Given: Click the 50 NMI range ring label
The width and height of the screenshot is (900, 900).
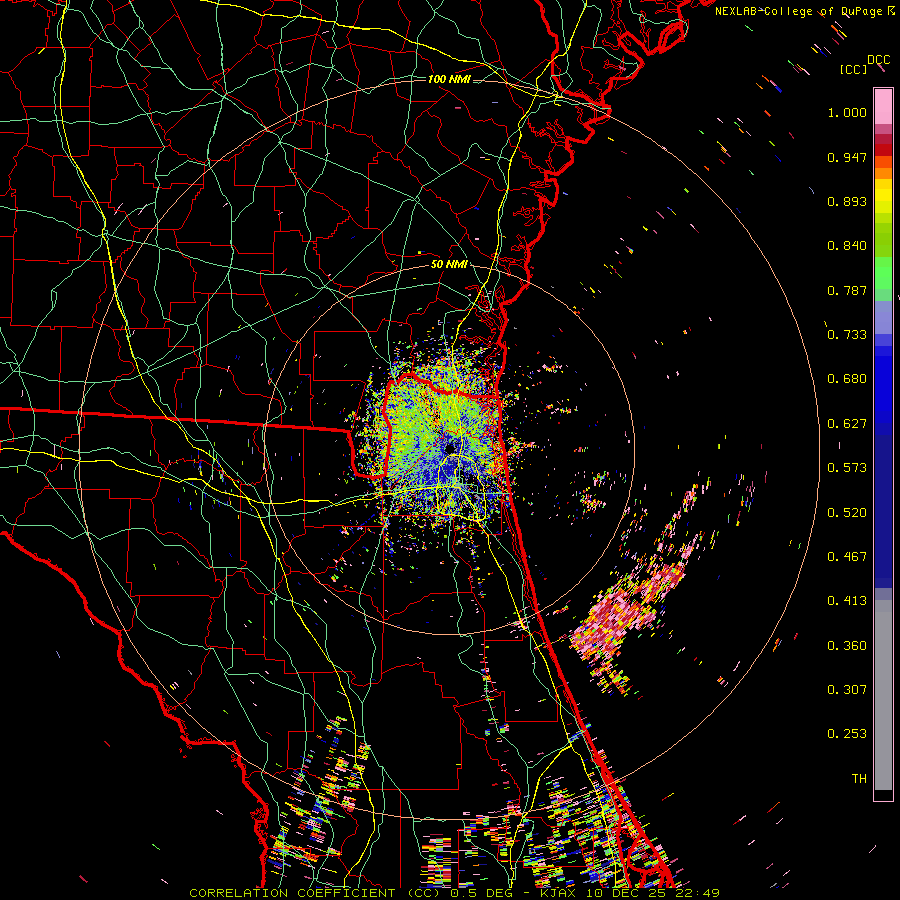Looking at the screenshot, I should 449,264.
